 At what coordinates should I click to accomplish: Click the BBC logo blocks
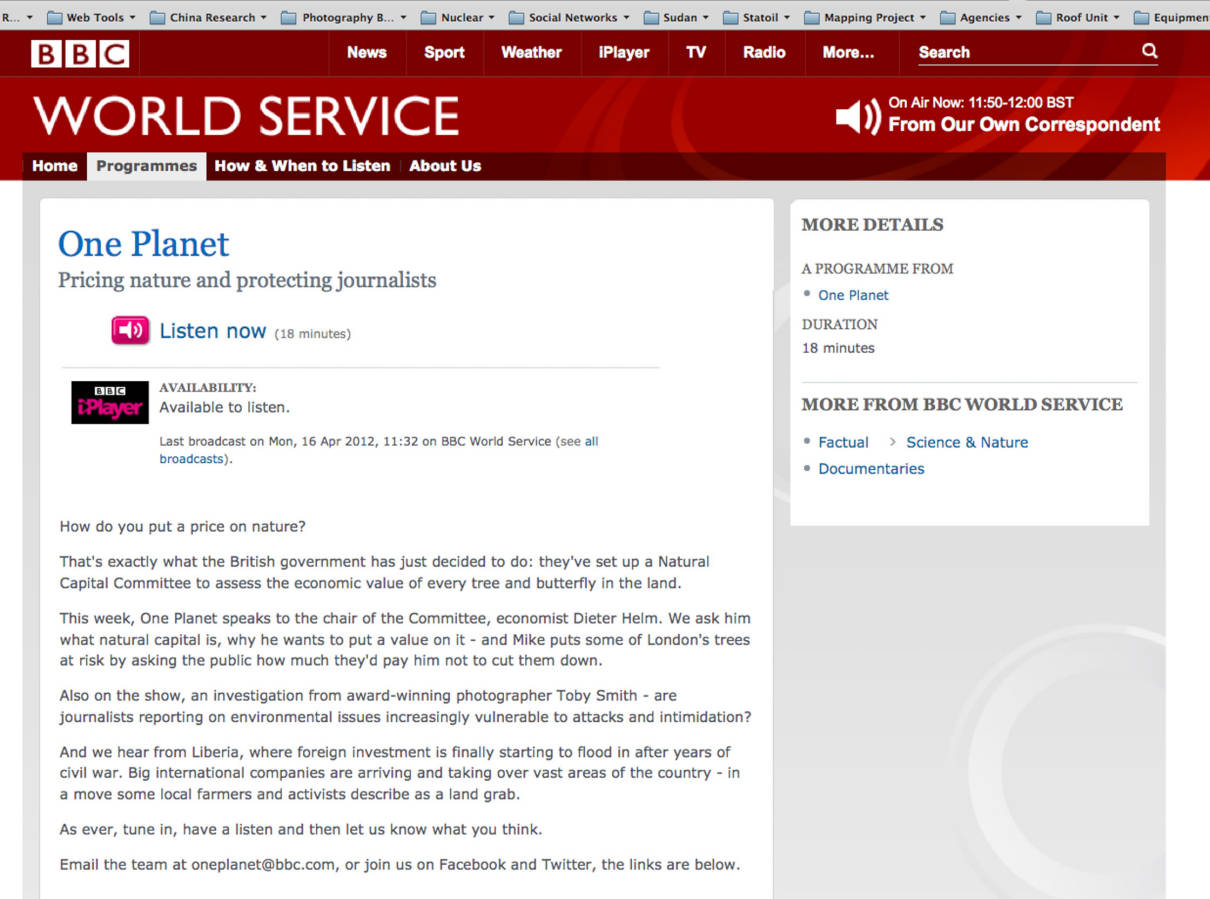(x=80, y=53)
